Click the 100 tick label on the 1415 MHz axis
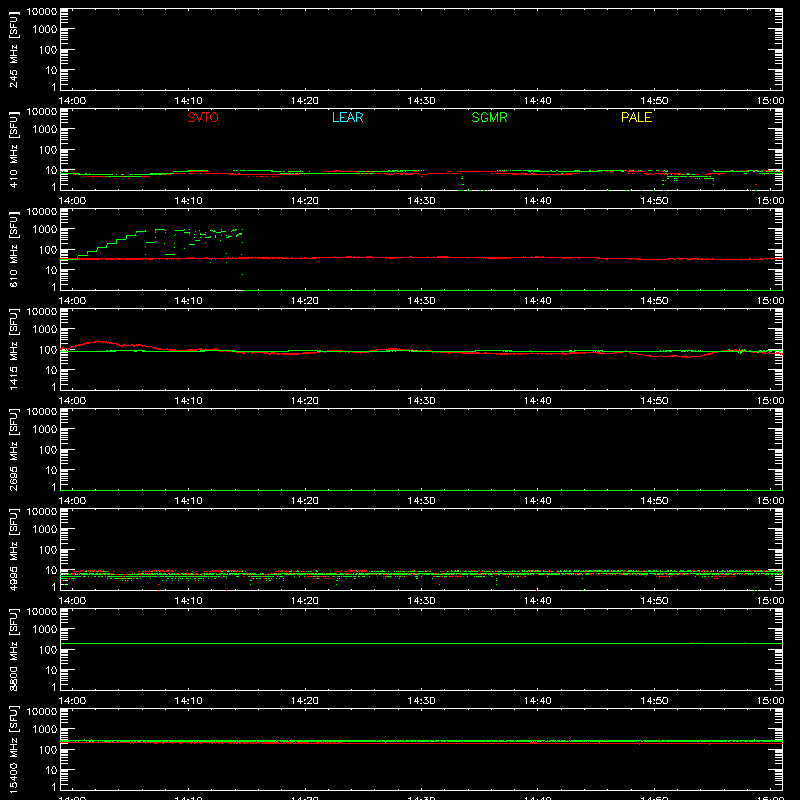Screen dimensions: 800x800 coord(48,350)
